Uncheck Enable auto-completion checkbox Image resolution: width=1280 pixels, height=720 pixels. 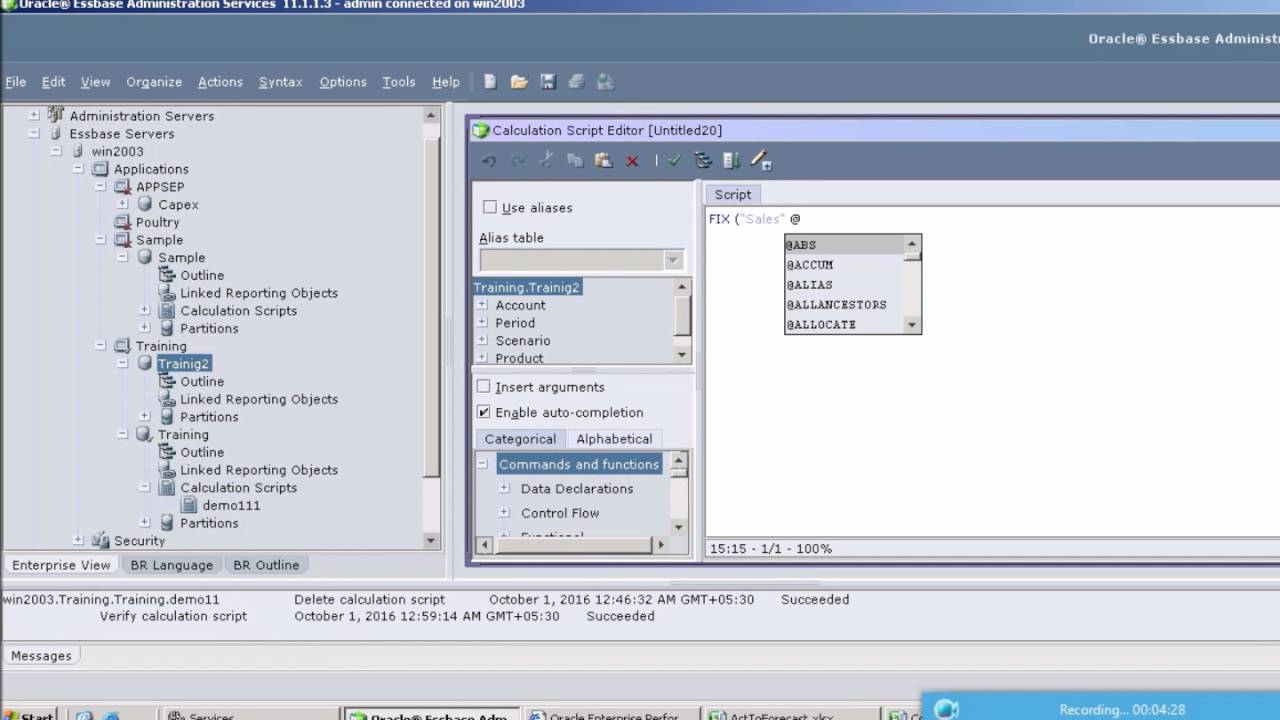(484, 412)
